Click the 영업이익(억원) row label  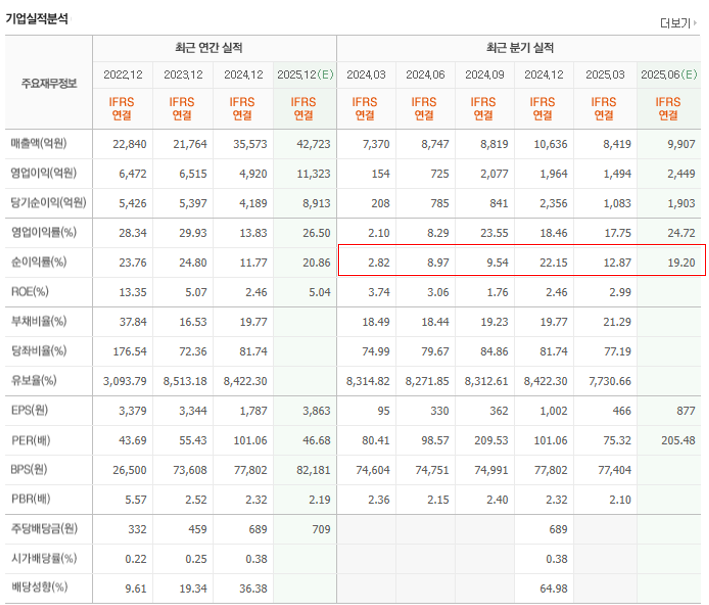coord(44,173)
